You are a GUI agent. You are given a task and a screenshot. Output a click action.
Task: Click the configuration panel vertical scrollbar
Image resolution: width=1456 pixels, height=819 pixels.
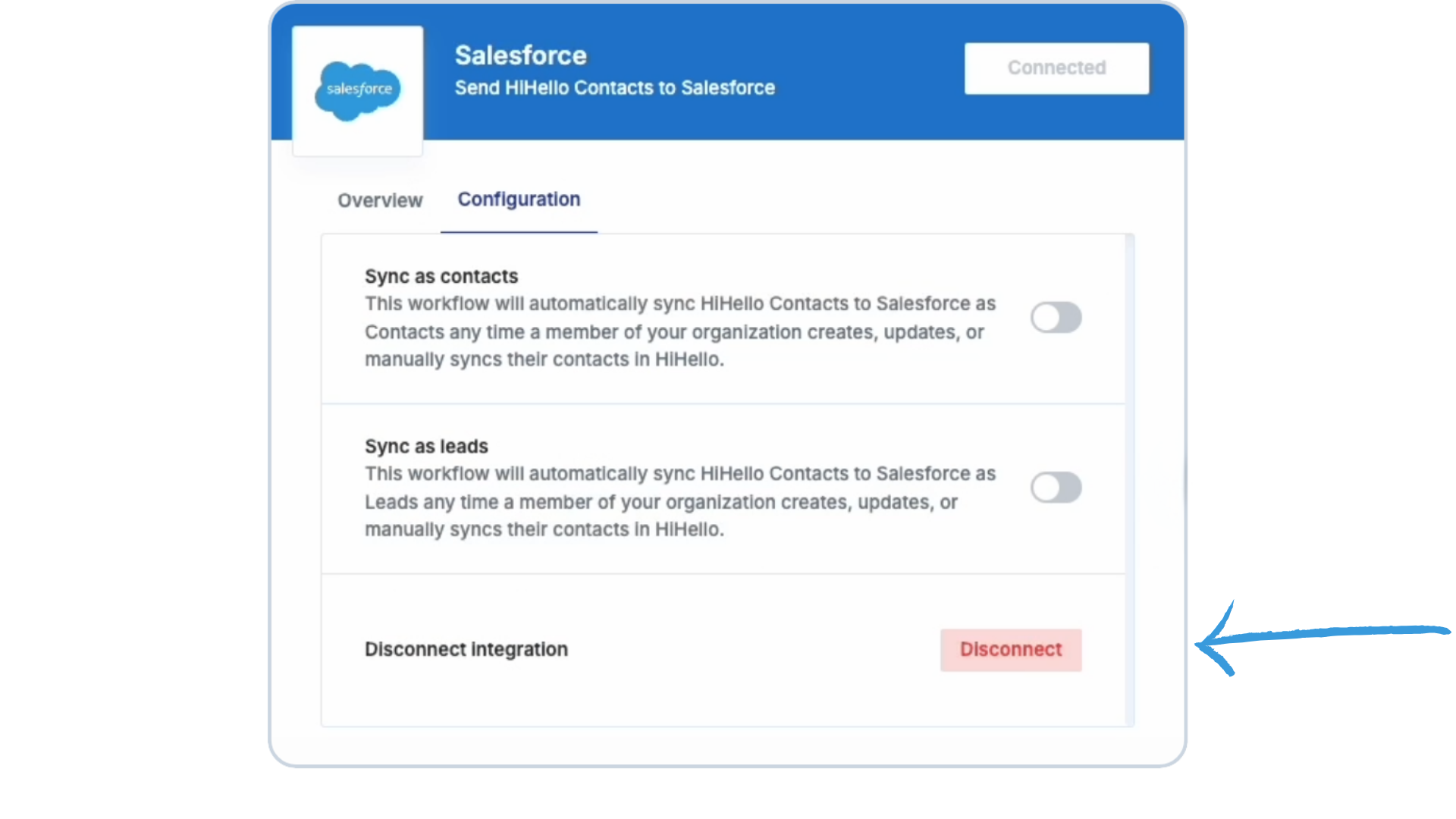point(1130,480)
